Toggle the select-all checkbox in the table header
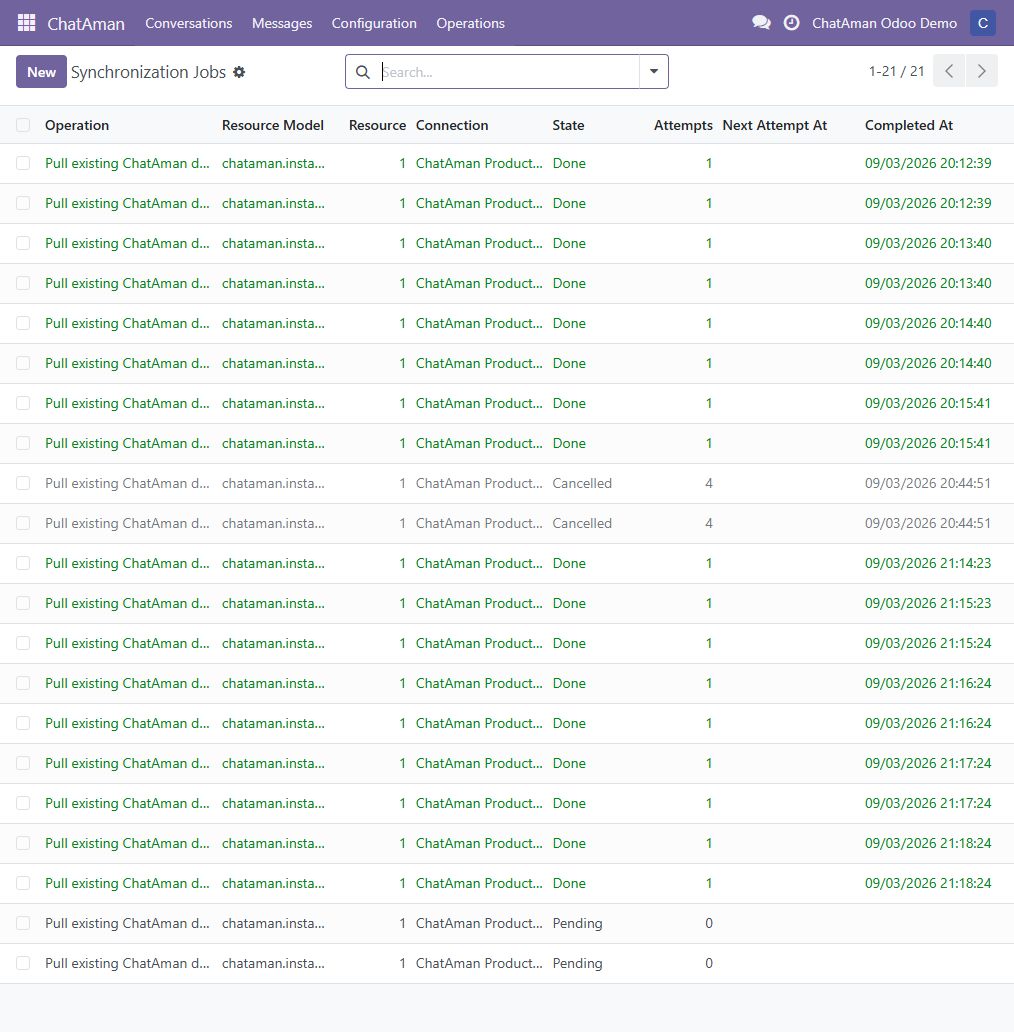The image size is (1014, 1032). [23, 125]
